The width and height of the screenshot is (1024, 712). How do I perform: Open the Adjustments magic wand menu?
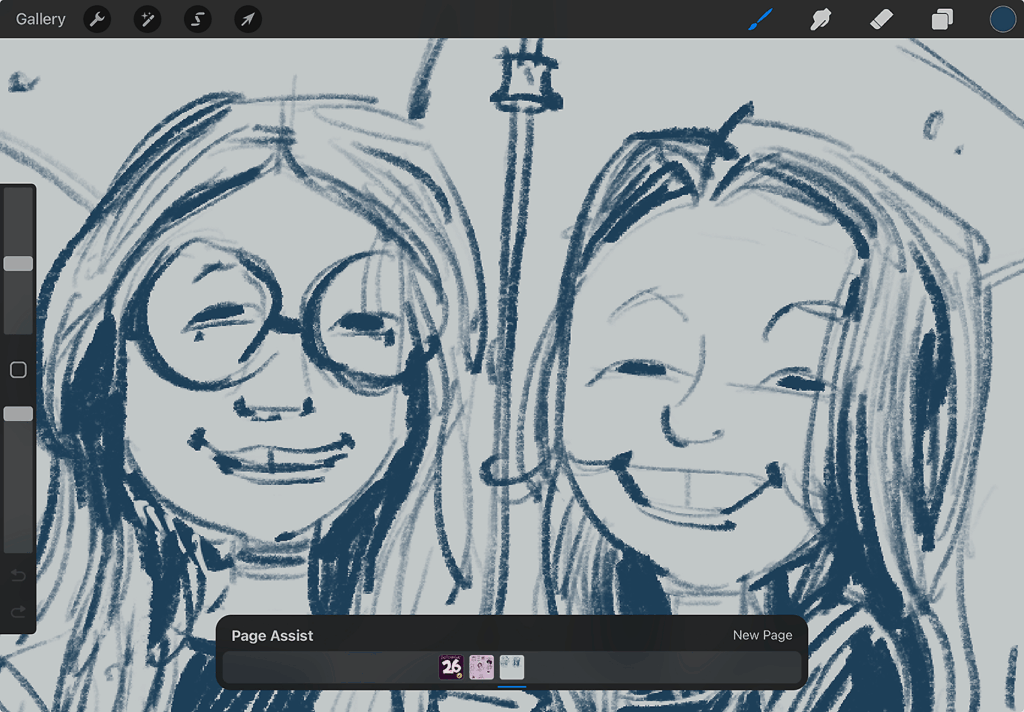(x=148, y=19)
